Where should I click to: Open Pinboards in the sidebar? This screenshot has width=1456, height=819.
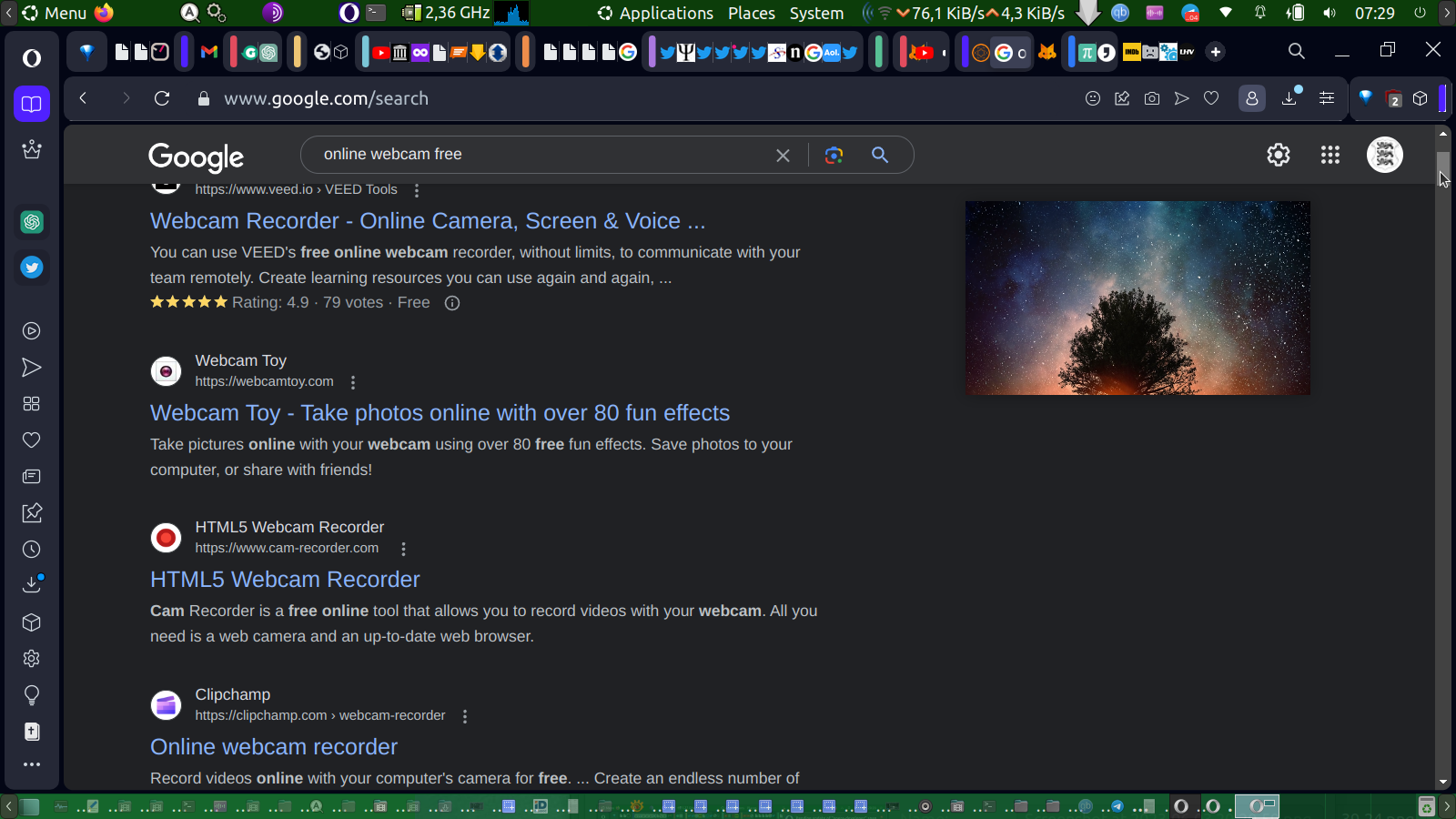point(32,513)
